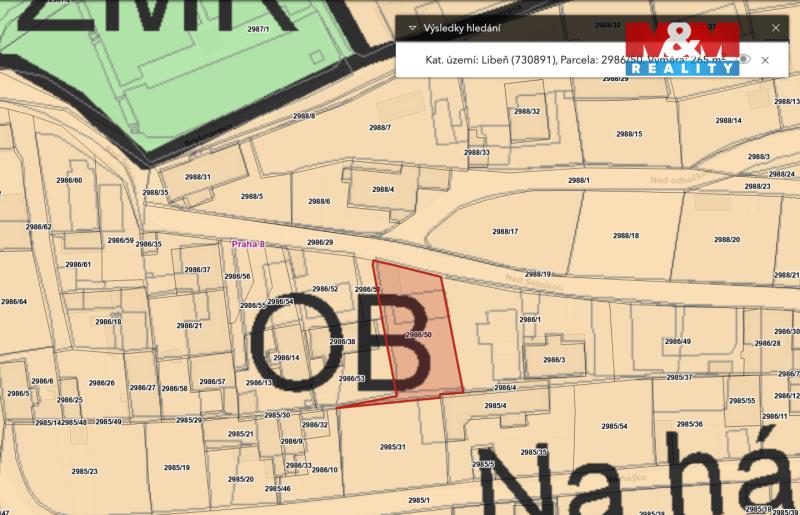Remove the Libeň parcel result entry
The image size is (800, 515).
click(x=765, y=60)
